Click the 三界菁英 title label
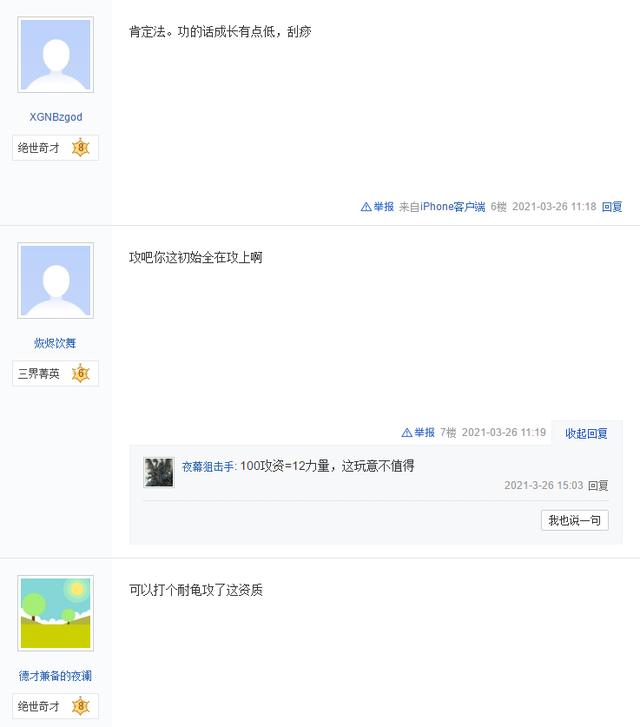Screen dimensions: 640x727 39,374
